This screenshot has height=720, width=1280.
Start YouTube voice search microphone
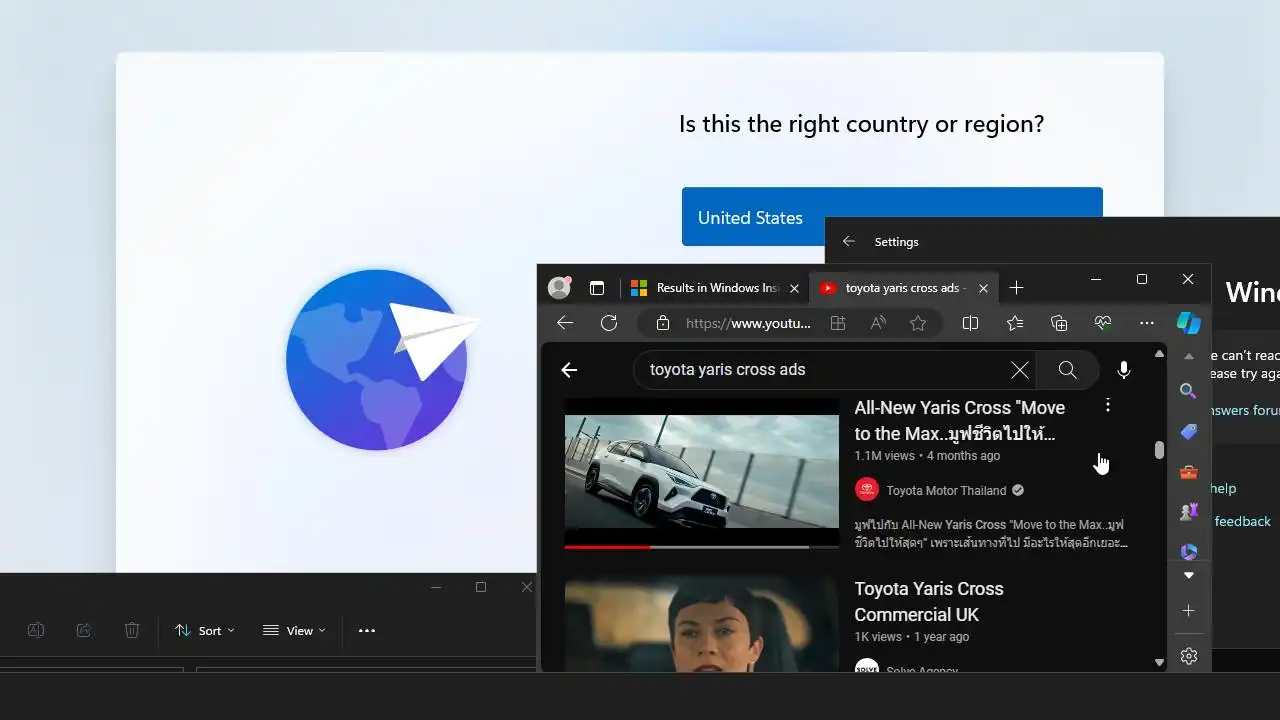[x=1124, y=370]
